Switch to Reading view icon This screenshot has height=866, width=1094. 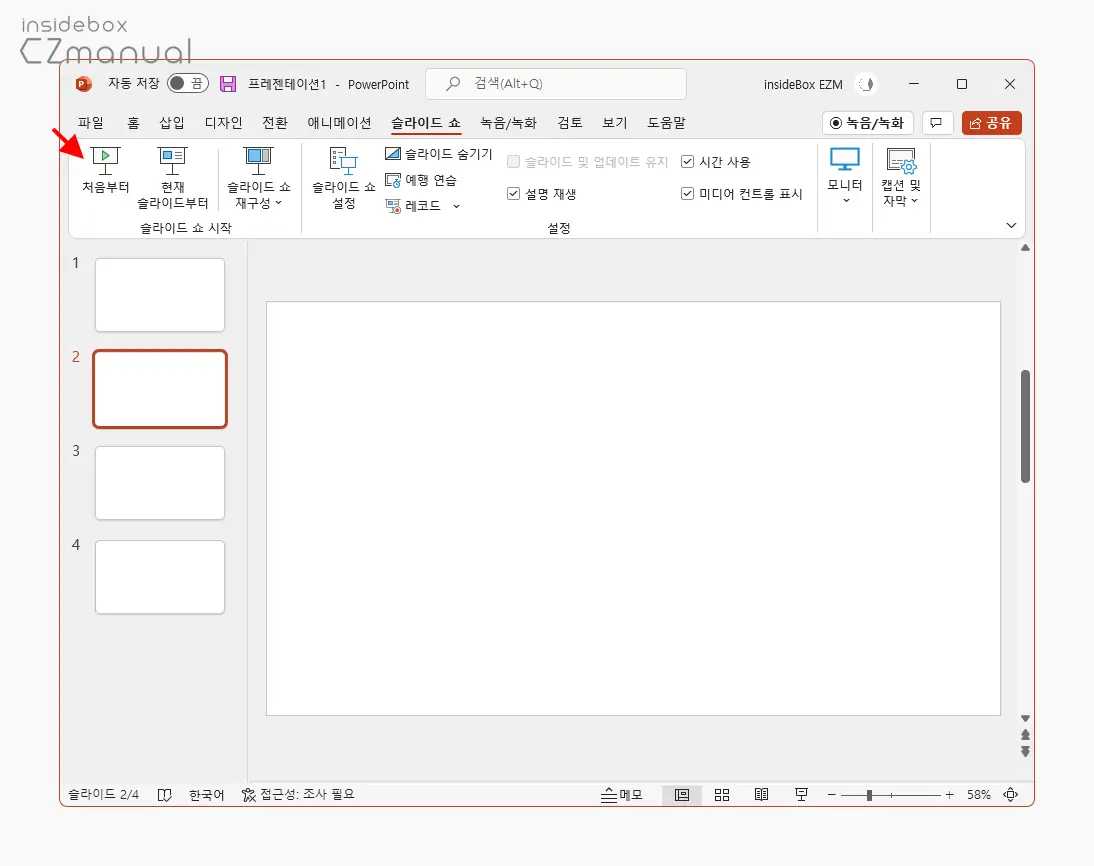pos(761,795)
